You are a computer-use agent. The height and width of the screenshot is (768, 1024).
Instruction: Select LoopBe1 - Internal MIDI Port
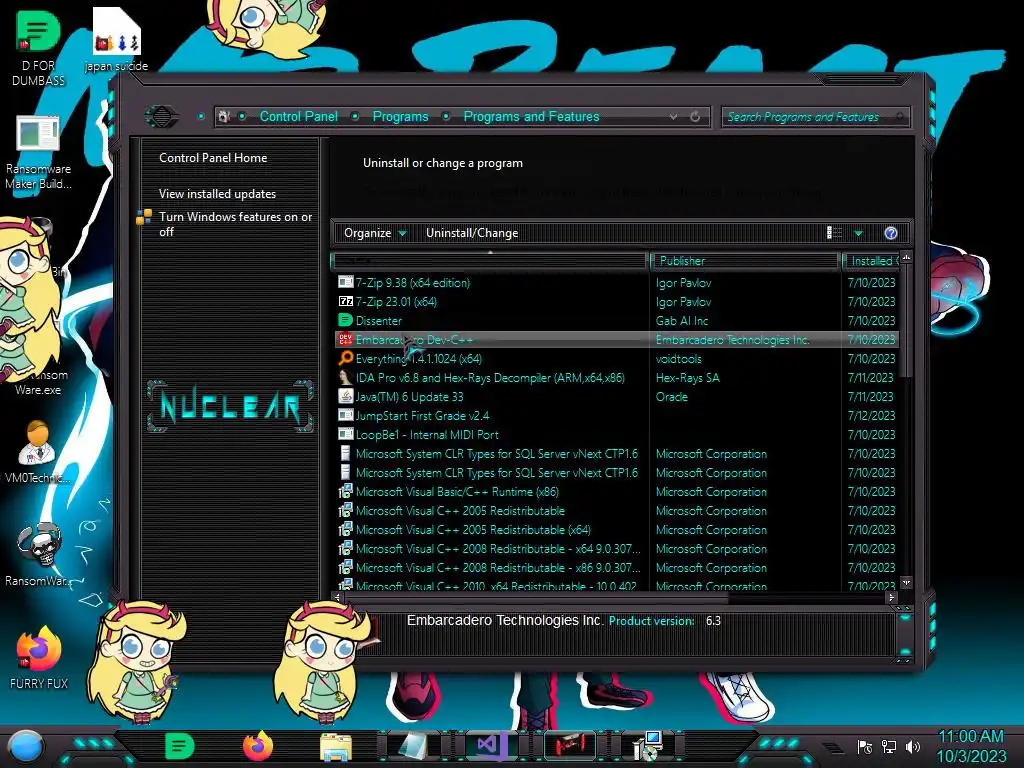[616, 434]
